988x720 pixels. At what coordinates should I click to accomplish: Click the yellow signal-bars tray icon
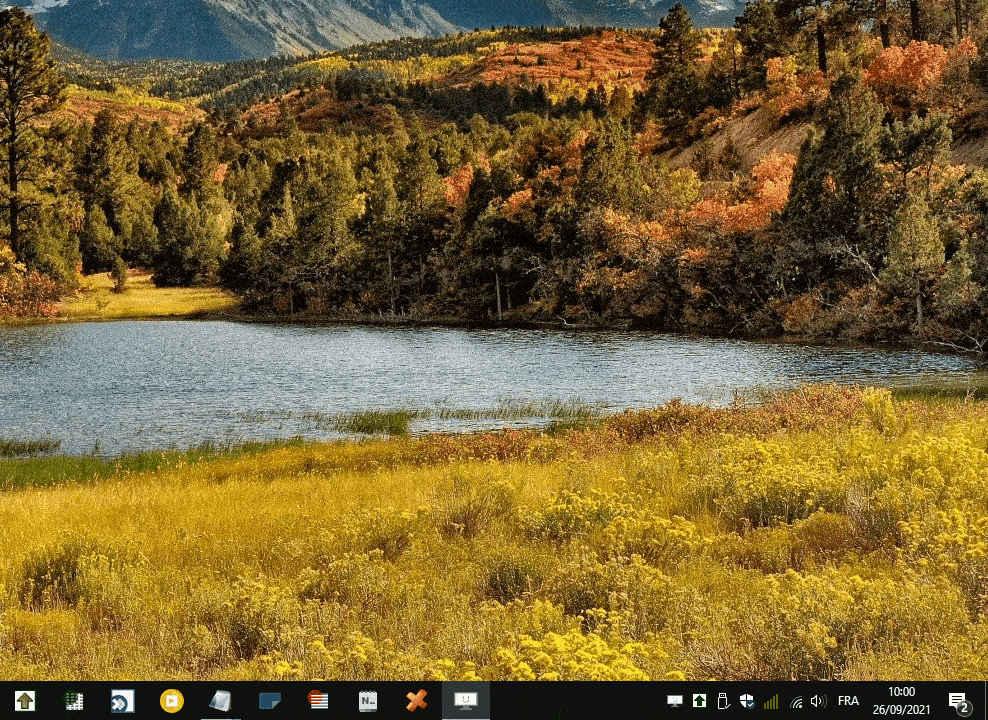click(x=771, y=701)
